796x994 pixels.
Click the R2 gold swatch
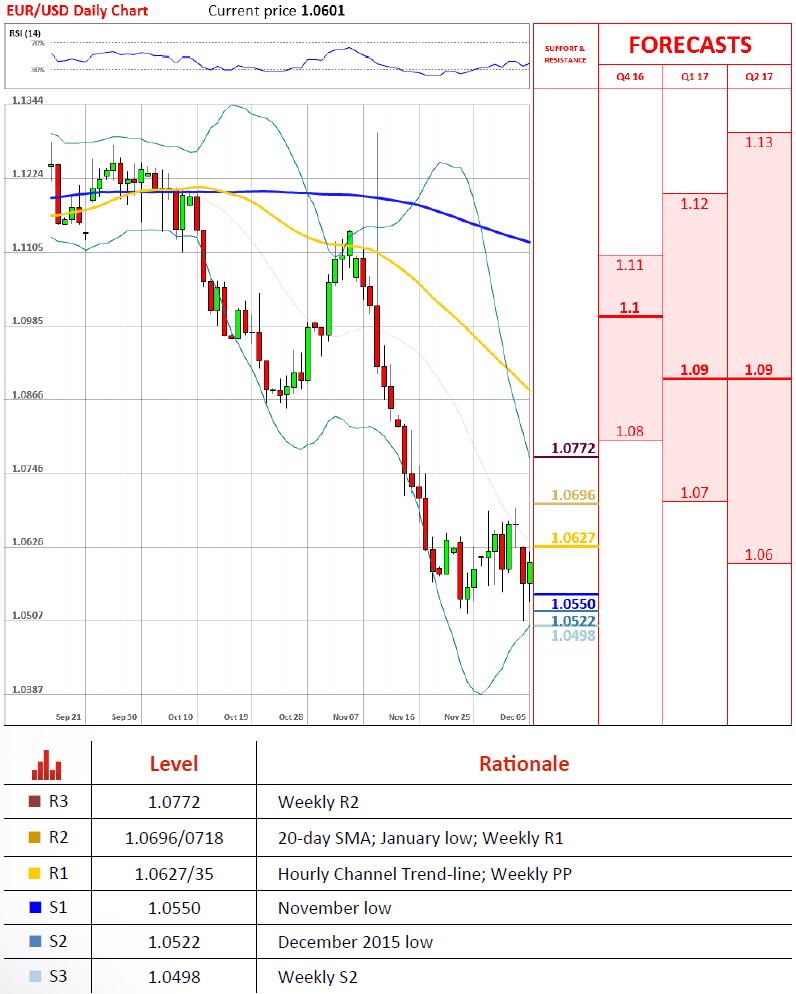click(x=35, y=837)
